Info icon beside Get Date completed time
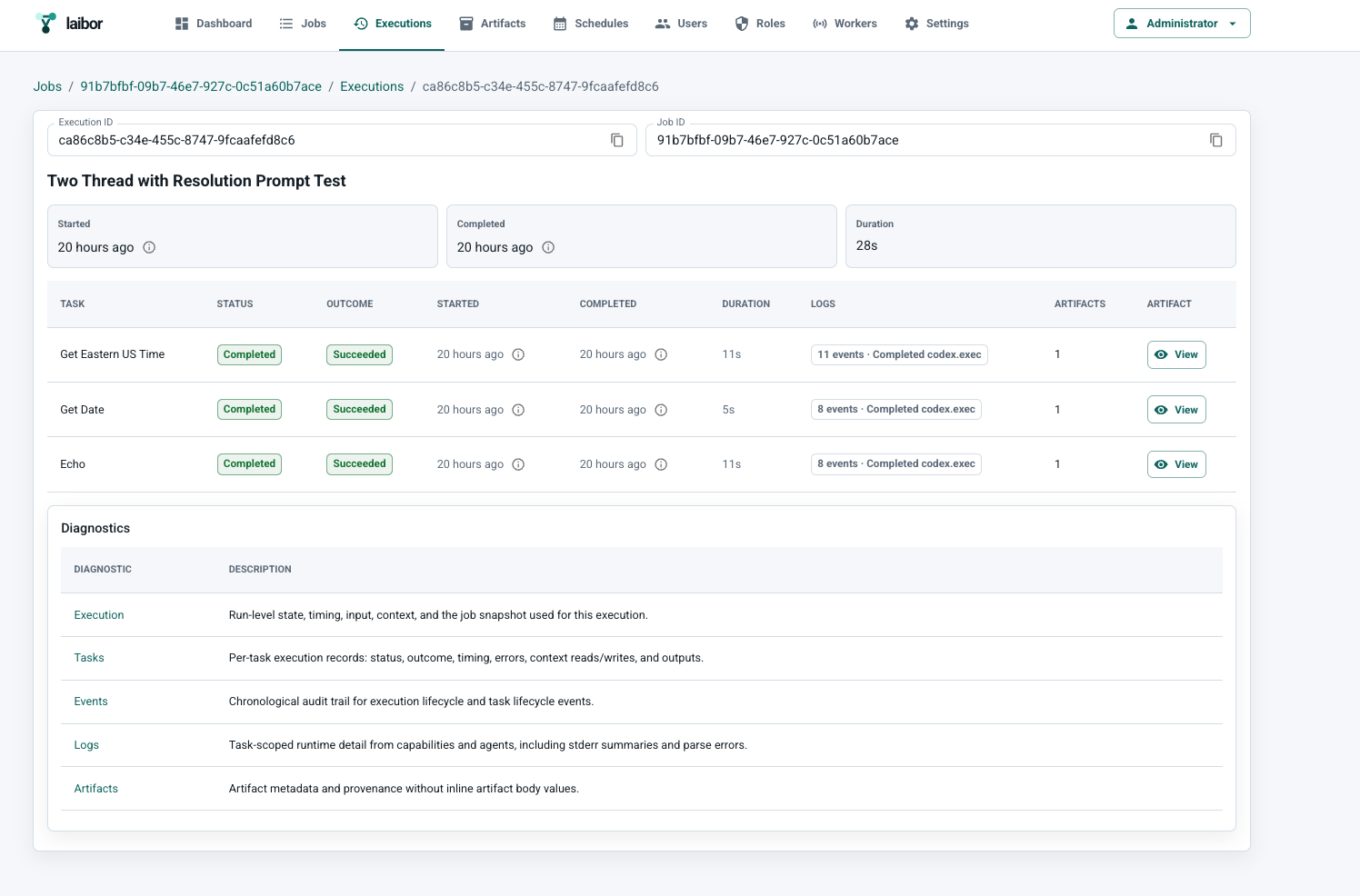The height and width of the screenshot is (896, 1360). pyautogui.click(x=661, y=410)
